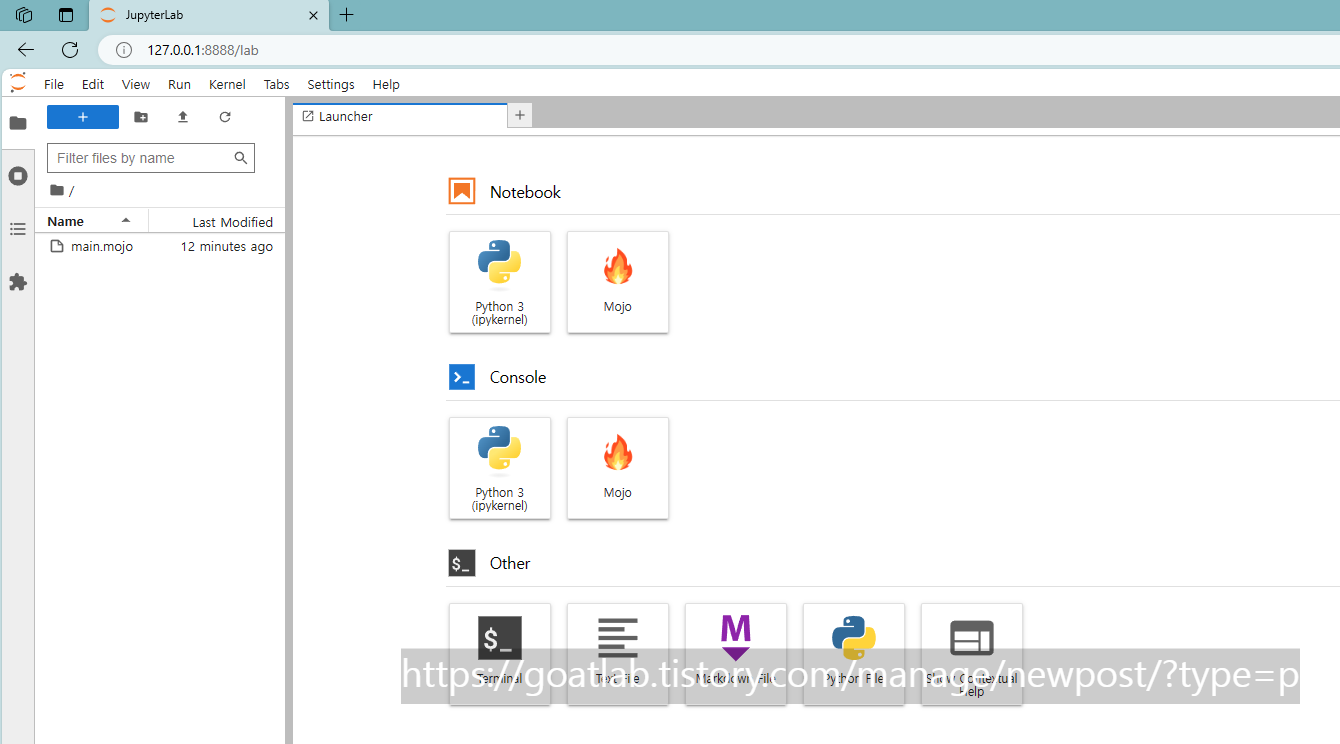The height and width of the screenshot is (744, 1340).
Task: Open the Run menu
Action: 179,84
